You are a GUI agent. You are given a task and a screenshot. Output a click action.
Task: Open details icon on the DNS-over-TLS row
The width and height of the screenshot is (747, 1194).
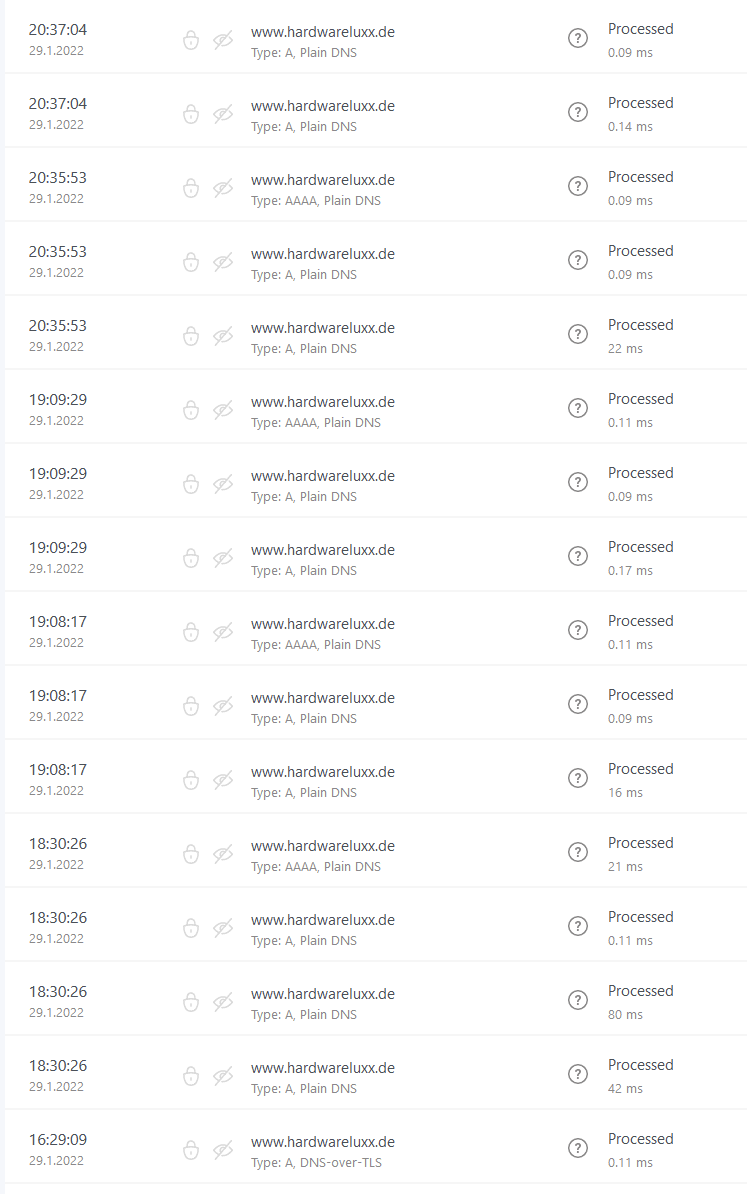click(578, 1148)
